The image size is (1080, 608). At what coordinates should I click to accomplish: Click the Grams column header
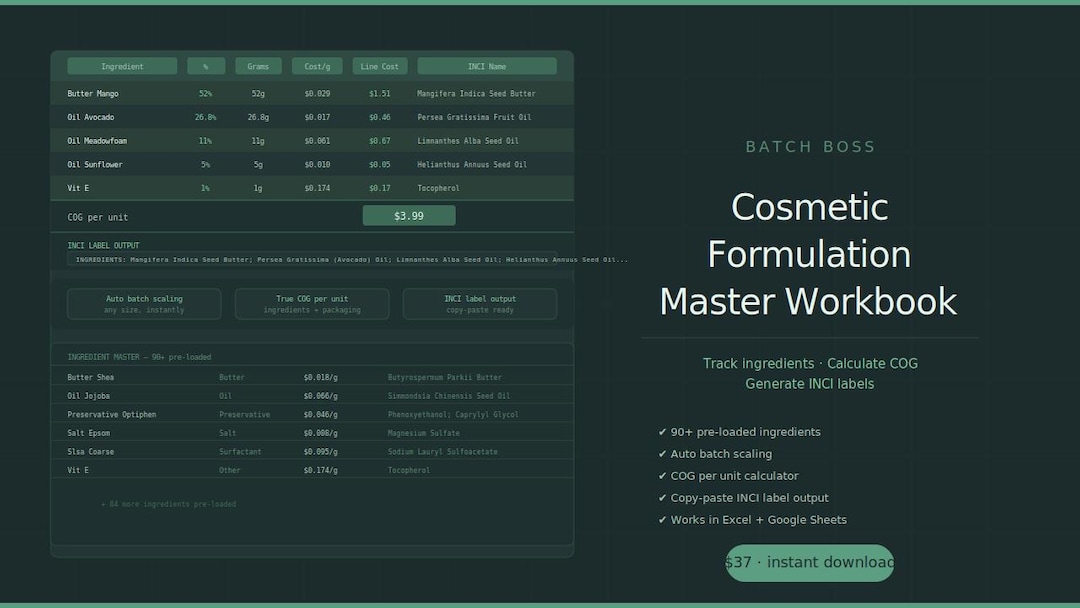pos(258,66)
